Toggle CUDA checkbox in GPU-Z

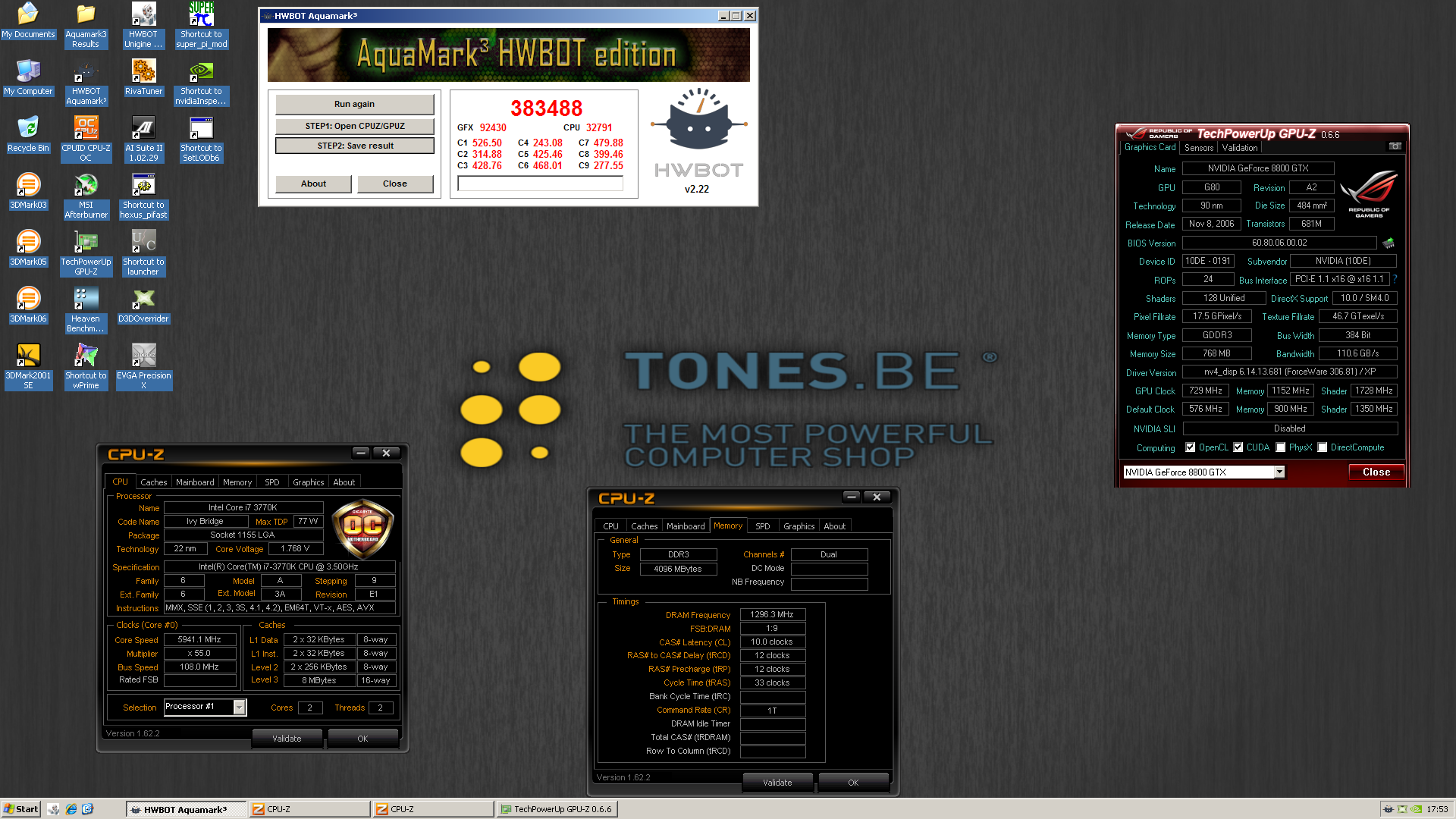click(1238, 447)
